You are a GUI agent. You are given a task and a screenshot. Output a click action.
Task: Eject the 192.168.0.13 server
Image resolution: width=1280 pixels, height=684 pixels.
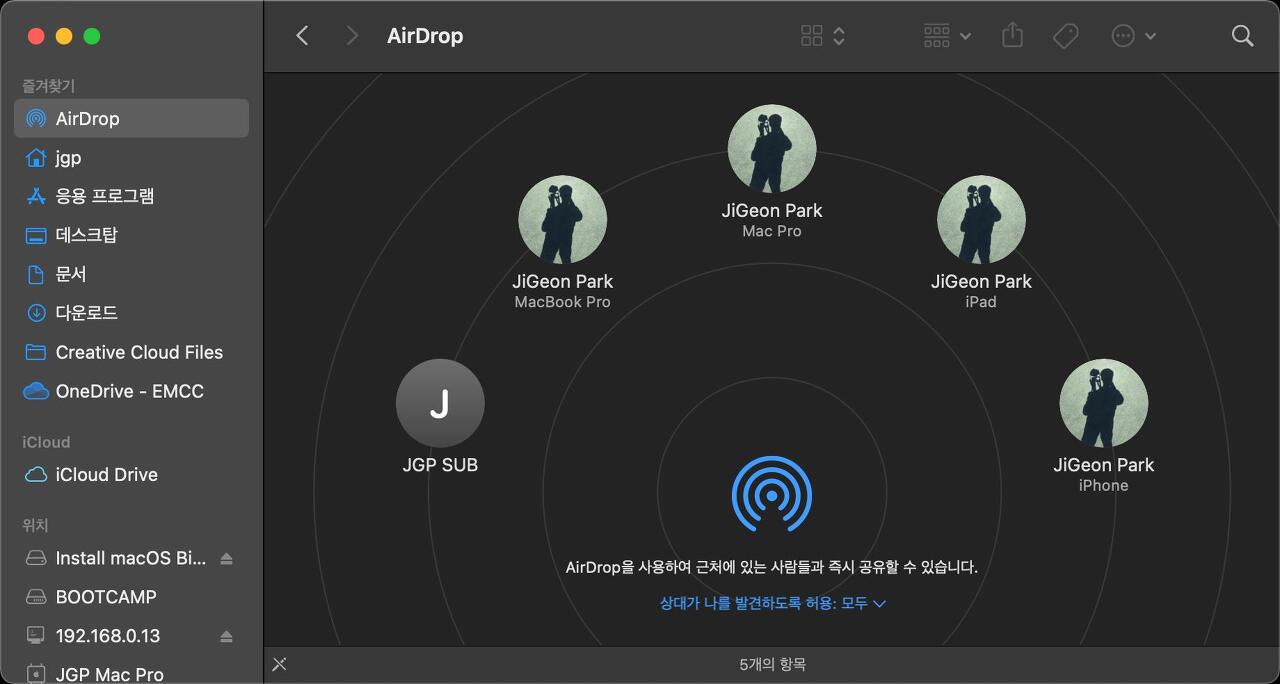(x=226, y=636)
